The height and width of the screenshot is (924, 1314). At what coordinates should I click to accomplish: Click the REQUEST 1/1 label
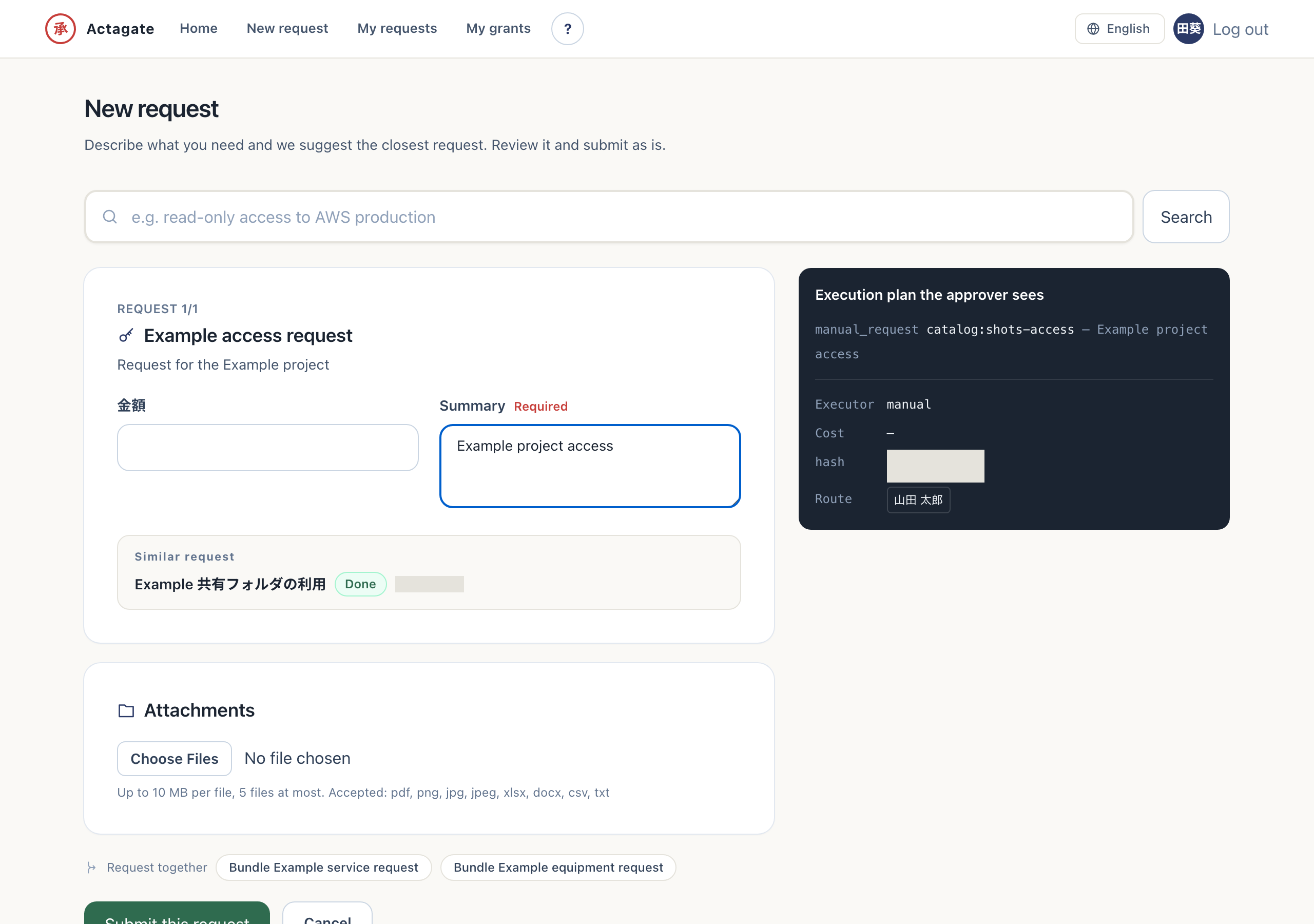[x=158, y=309]
